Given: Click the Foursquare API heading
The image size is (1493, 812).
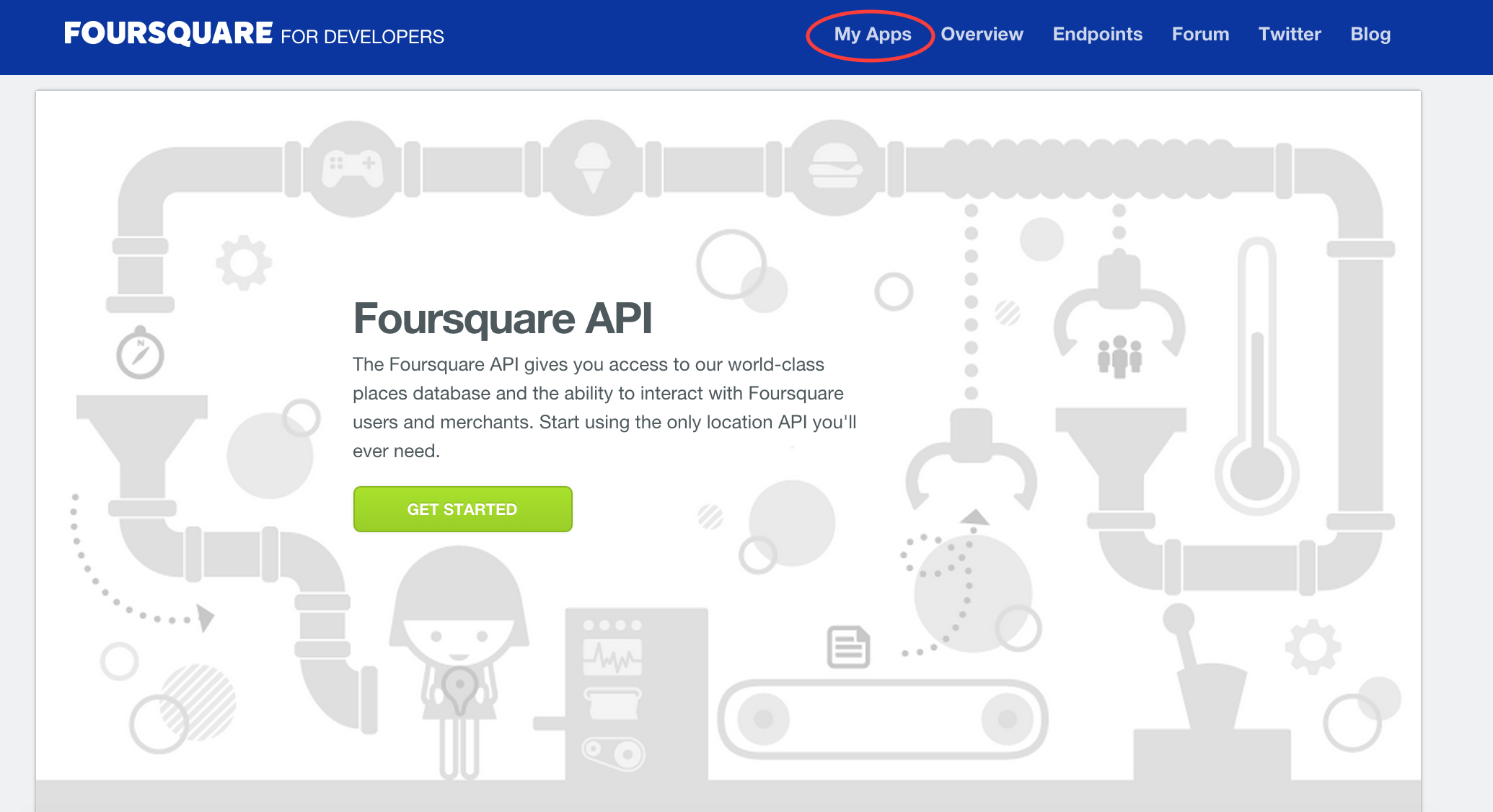Looking at the screenshot, I should coord(503,319).
